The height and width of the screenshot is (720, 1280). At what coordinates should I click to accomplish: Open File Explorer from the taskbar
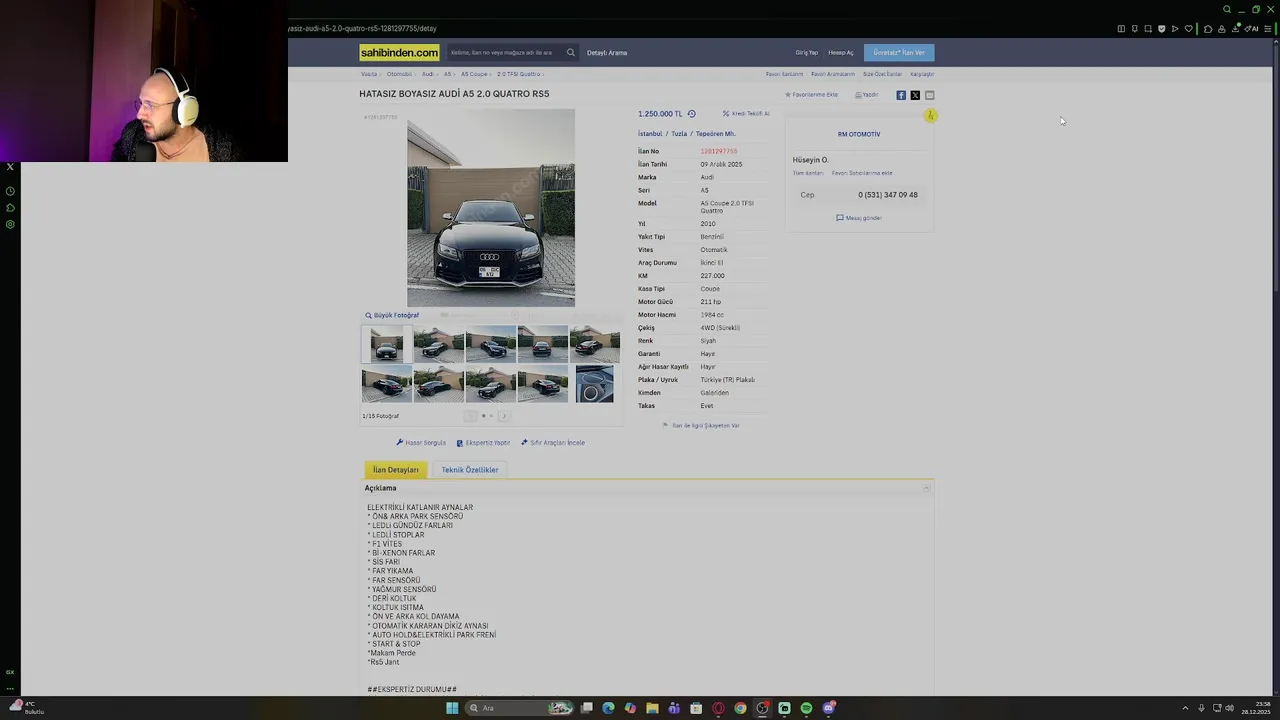pos(652,708)
